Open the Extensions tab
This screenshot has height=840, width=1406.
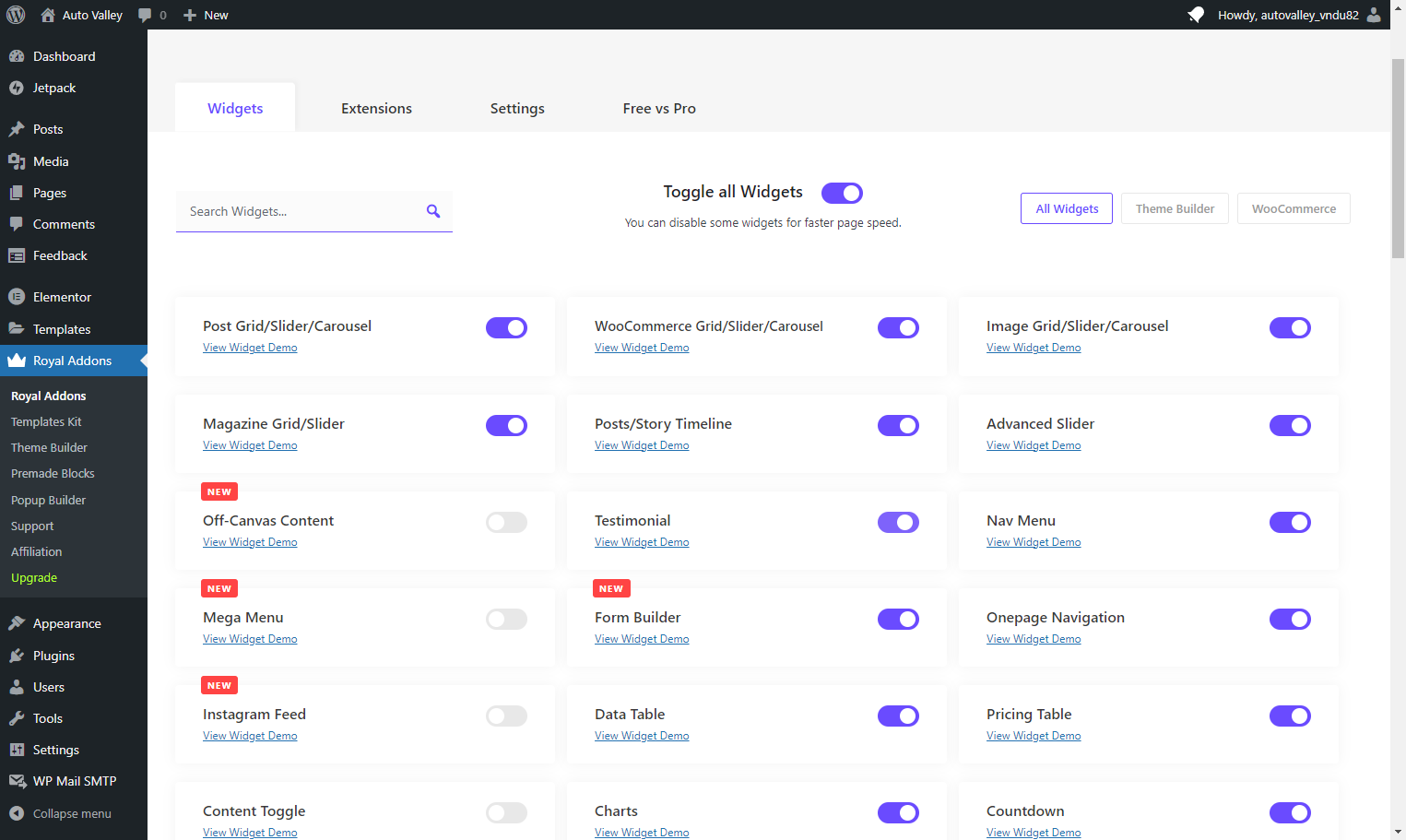tap(376, 108)
